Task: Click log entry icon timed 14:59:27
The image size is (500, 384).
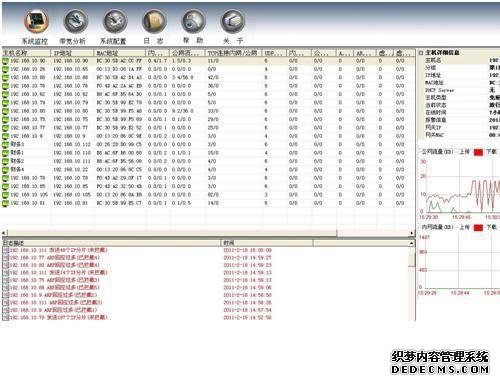Action: [x=5, y=258]
